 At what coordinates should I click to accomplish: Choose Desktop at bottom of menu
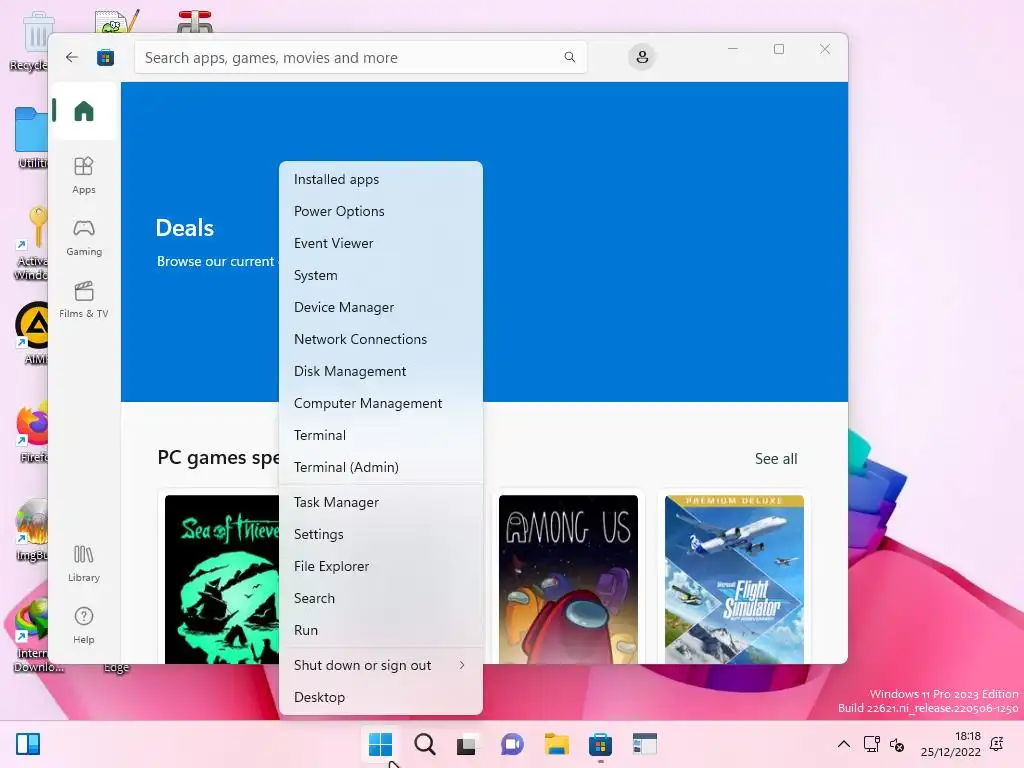(x=381, y=697)
